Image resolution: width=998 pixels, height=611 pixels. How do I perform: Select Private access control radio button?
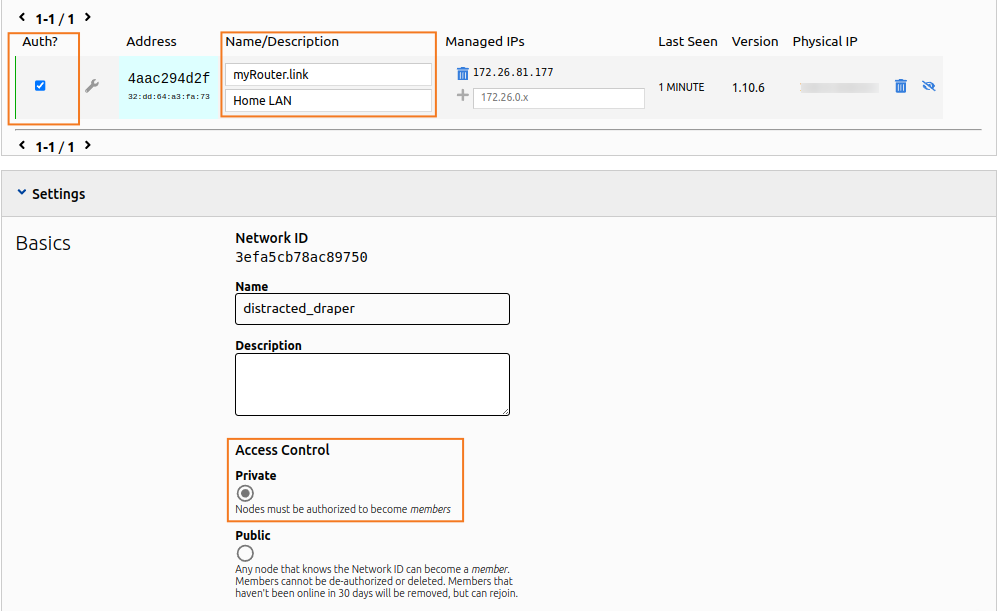245,494
